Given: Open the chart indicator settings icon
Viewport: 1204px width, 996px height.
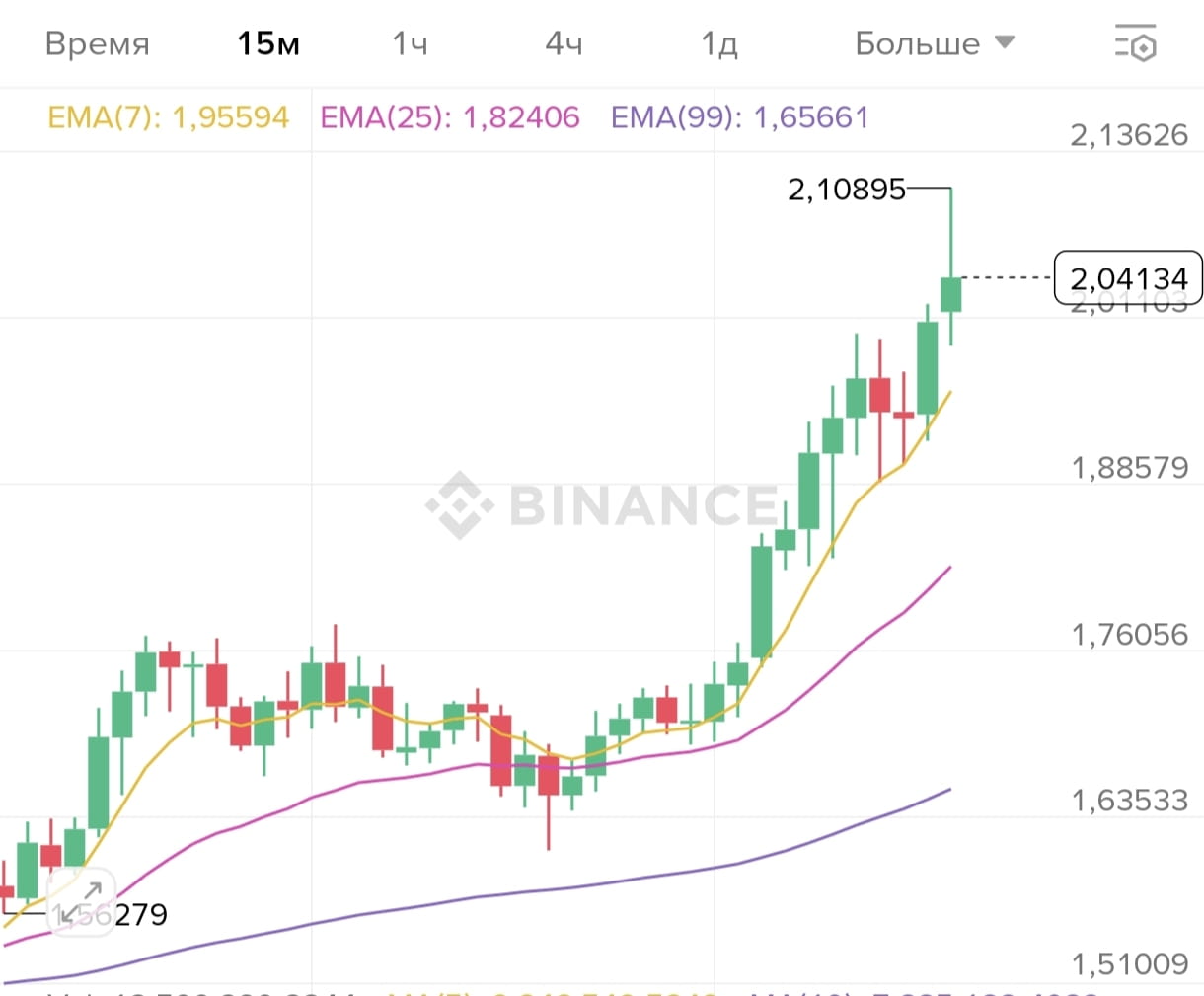Looking at the screenshot, I should pos(1136,43).
